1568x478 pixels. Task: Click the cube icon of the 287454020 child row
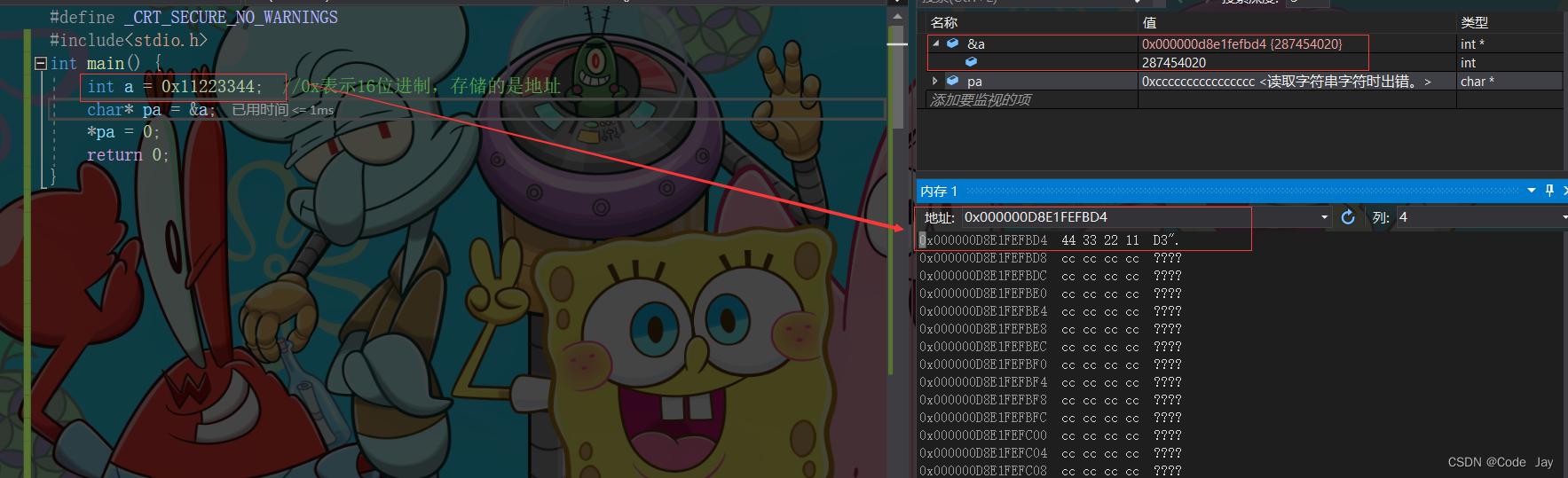[x=972, y=62]
